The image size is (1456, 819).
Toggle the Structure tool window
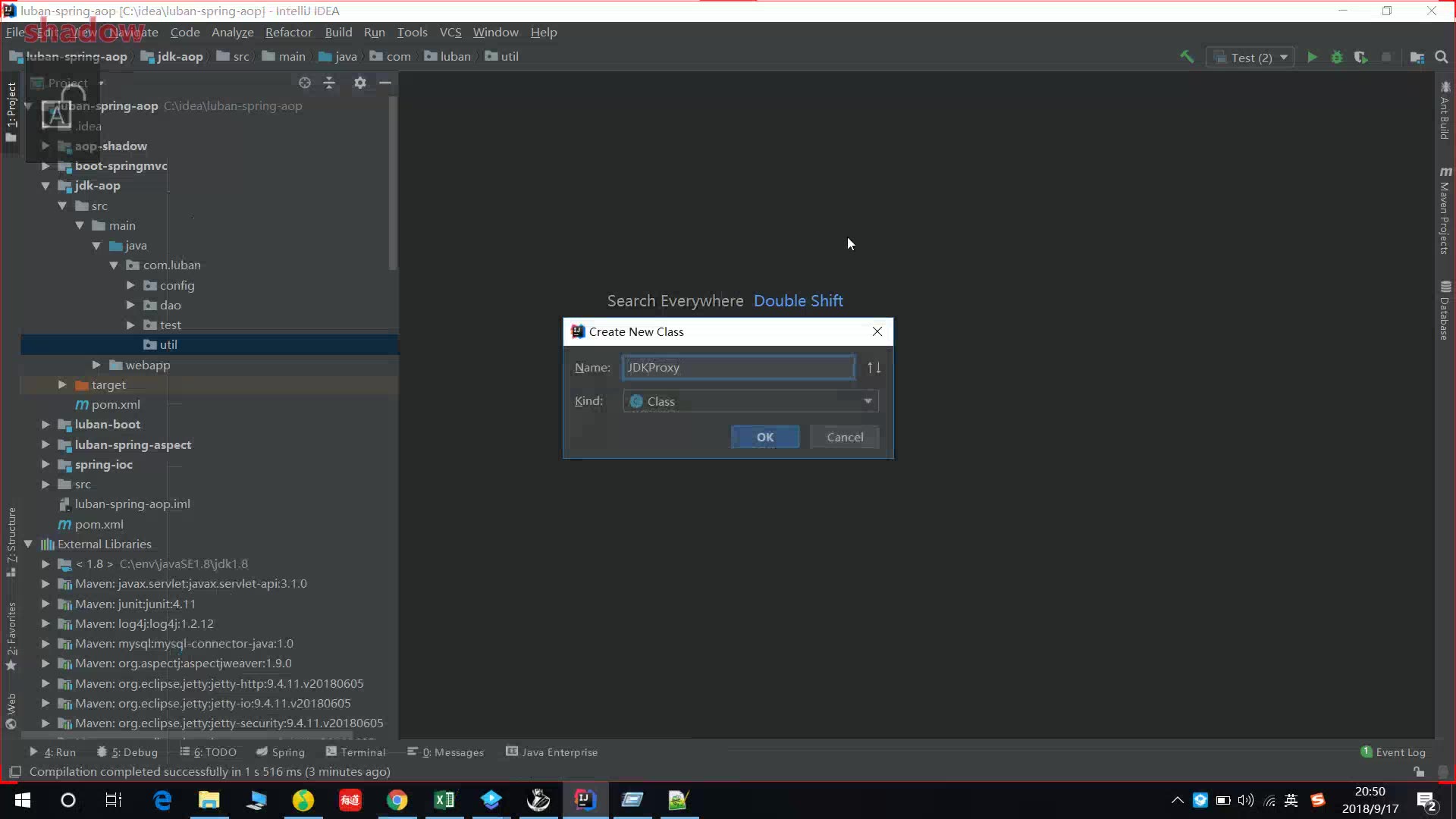pyautogui.click(x=11, y=540)
